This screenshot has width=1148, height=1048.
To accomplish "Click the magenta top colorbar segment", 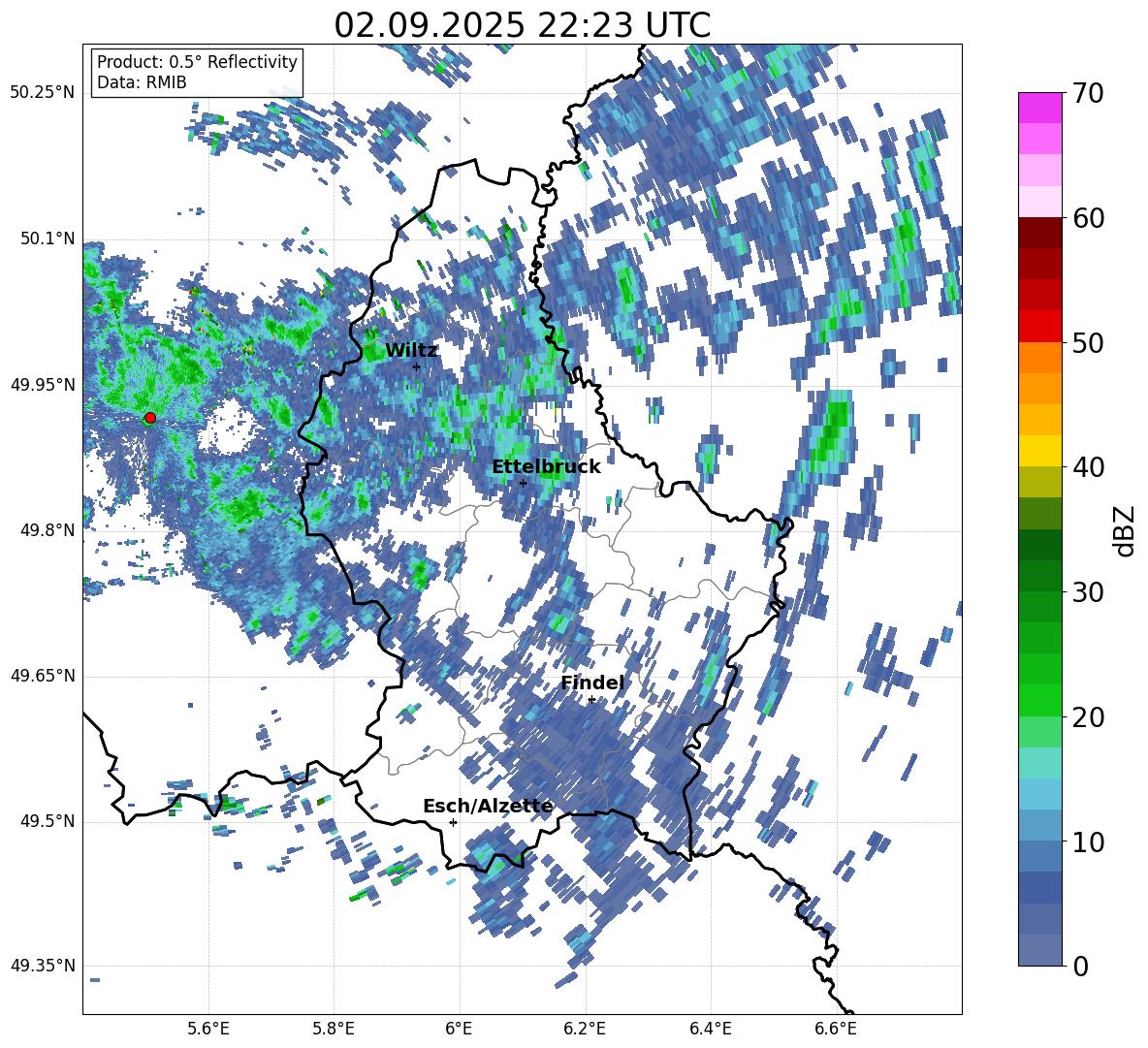I will coord(1039,109).
